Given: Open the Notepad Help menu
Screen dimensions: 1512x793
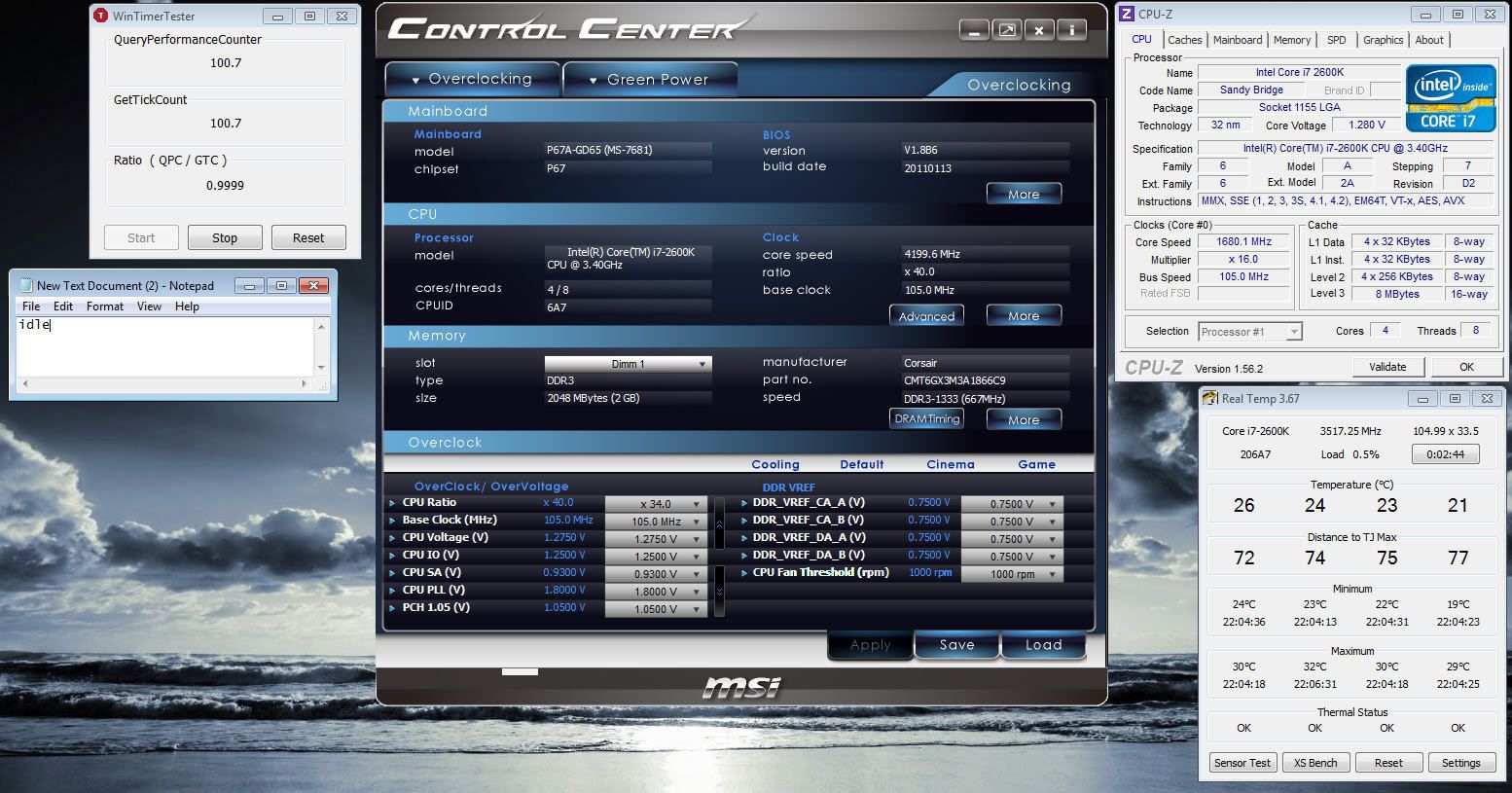Looking at the screenshot, I should point(187,306).
